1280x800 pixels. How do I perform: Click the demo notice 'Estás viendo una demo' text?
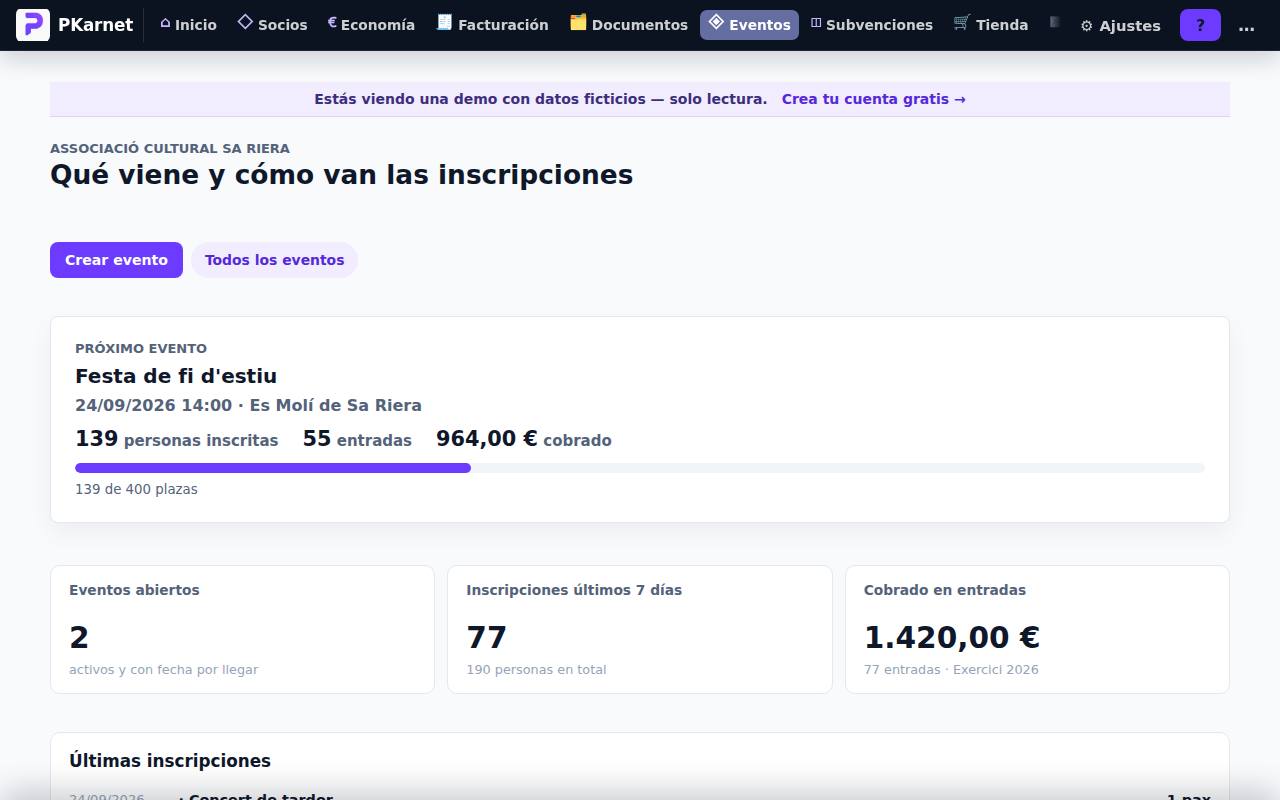click(541, 99)
